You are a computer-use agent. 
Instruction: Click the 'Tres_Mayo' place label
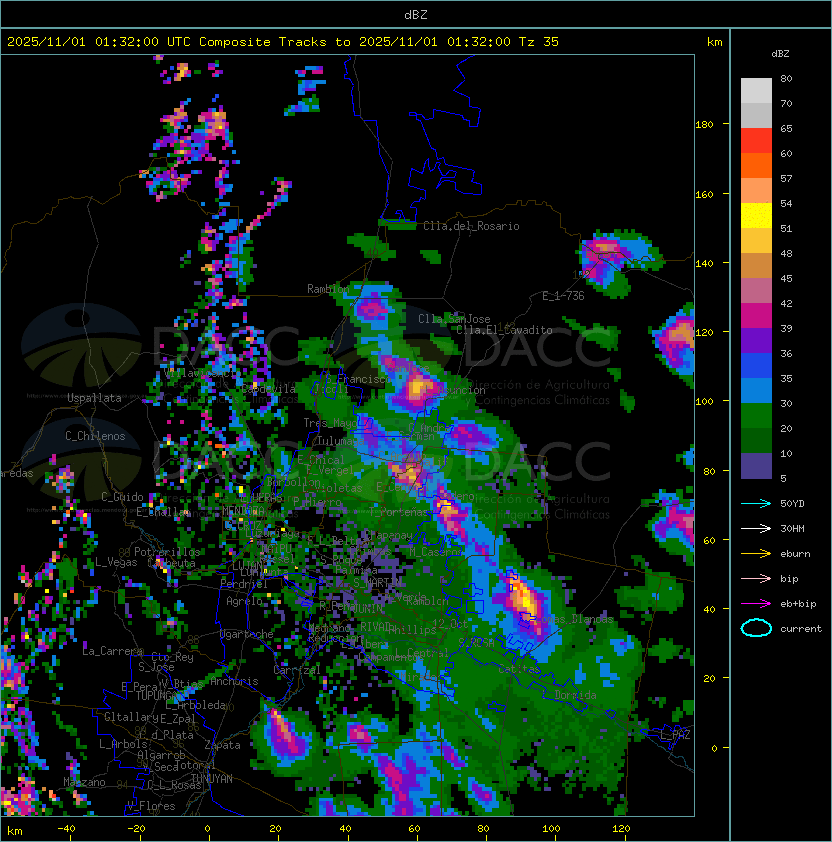click(x=330, y=423)
